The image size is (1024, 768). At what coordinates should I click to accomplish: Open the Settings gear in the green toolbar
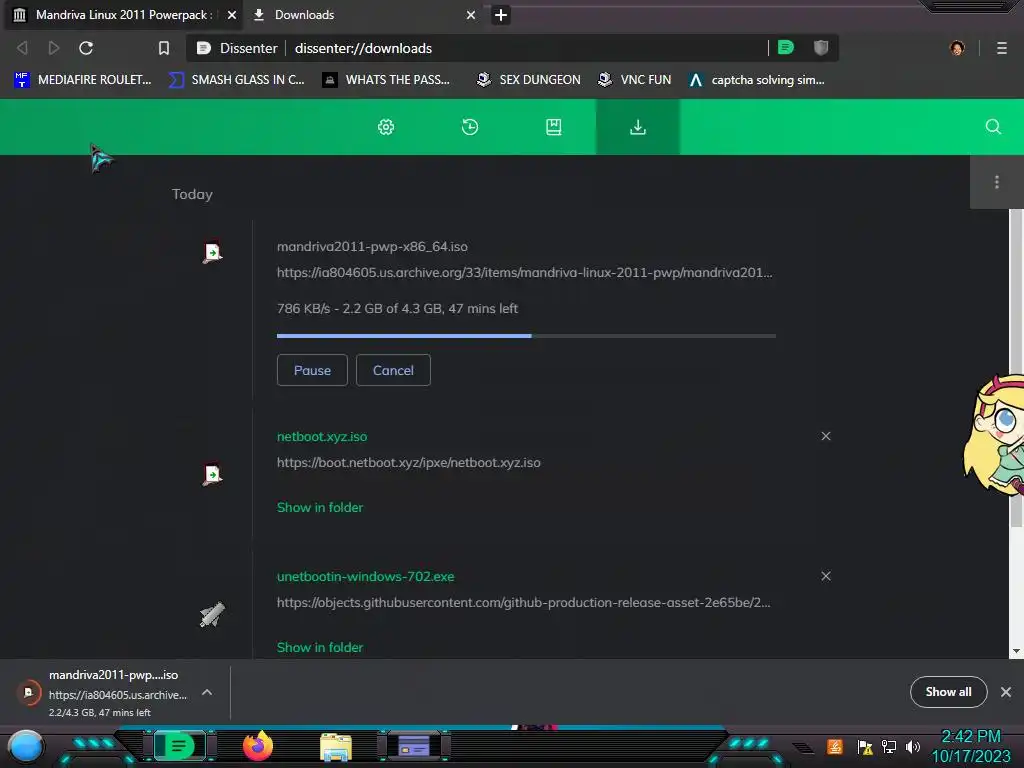(386, 127)
